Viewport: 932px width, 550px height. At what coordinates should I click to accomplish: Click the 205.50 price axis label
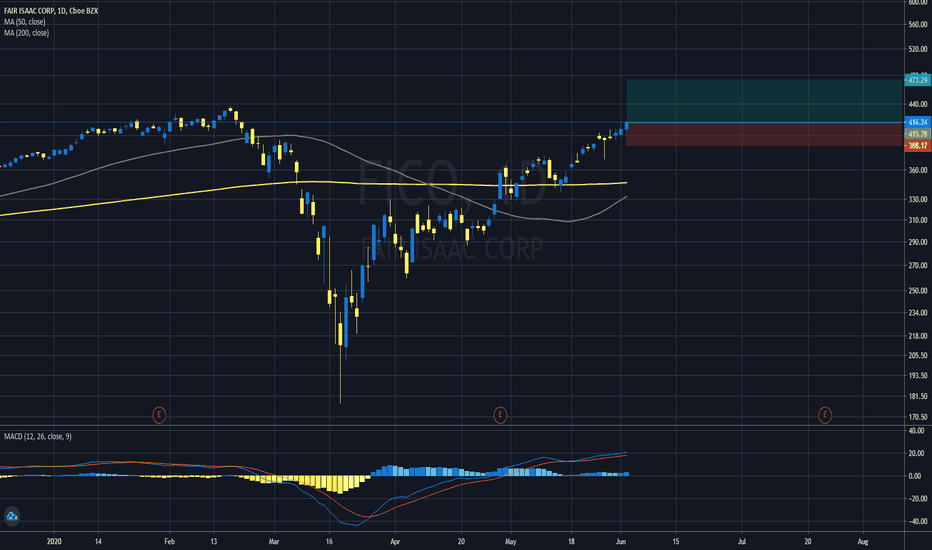tap(918, 355)
